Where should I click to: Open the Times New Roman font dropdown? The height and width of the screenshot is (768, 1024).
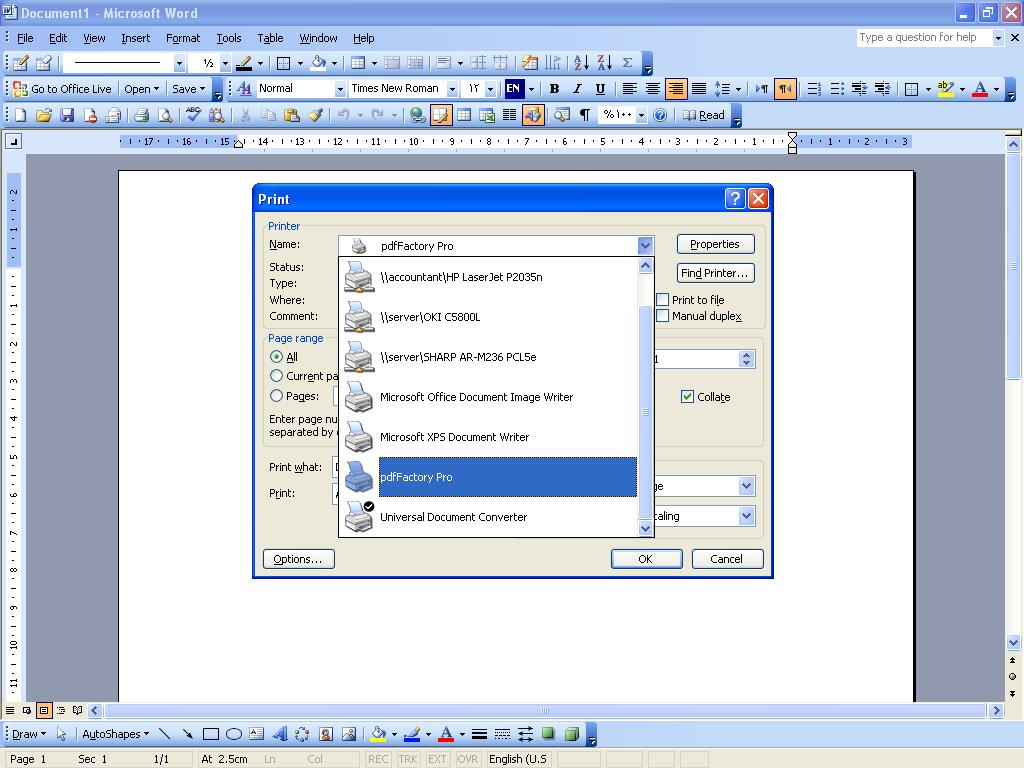(452, 89)
